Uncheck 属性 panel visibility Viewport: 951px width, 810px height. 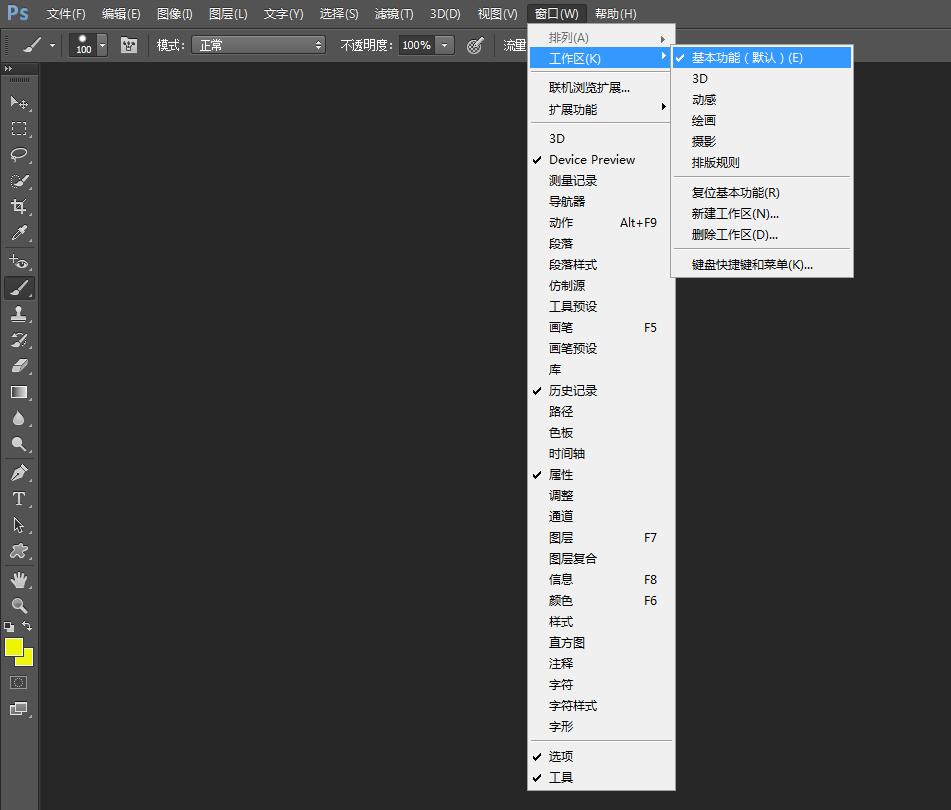point(561,474)
